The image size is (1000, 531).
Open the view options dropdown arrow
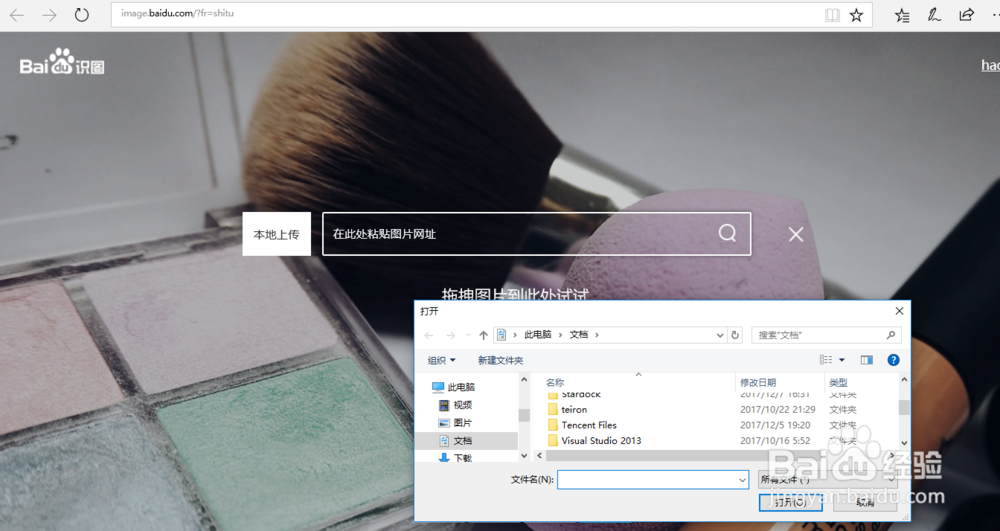coord(842,360)
